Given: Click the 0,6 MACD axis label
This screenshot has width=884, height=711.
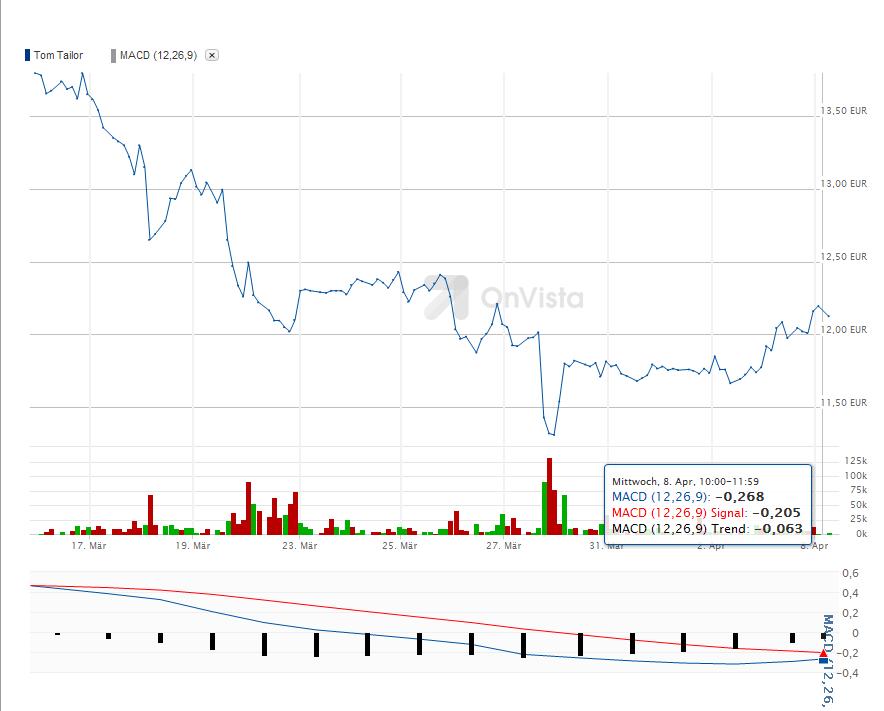Looking at the screenshot, I should [x=851, y=573].
